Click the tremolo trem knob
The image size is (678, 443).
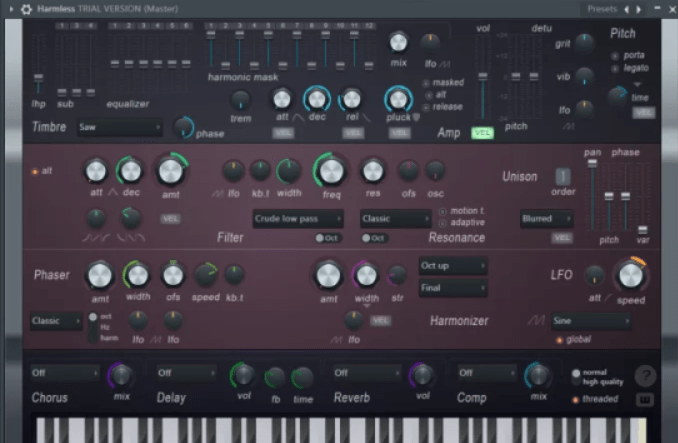(x=240, y=100)
